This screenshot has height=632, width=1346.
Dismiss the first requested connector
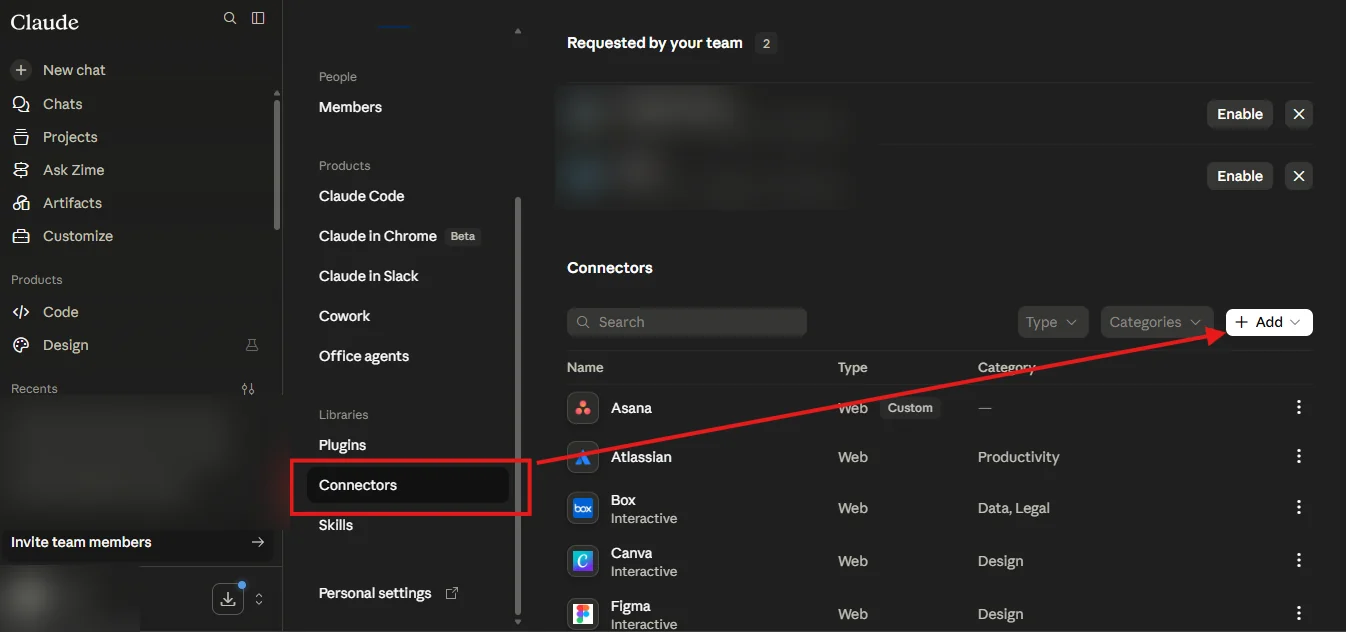point(1299,114)
